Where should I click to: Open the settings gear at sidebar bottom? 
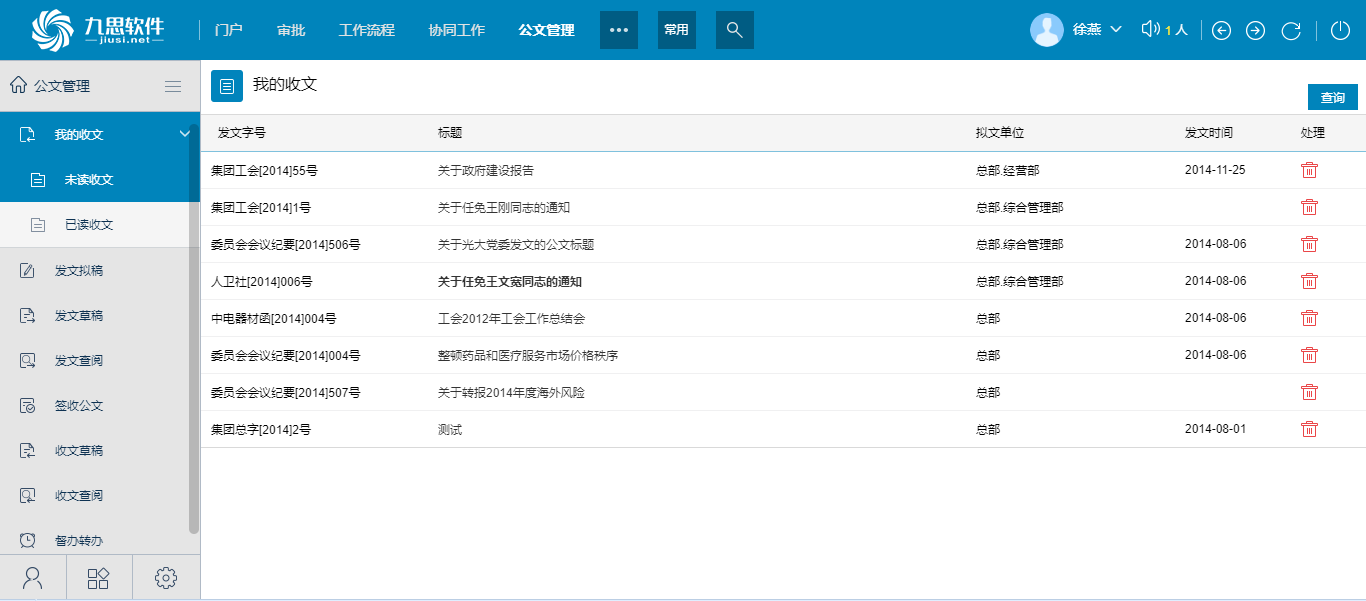(166, 577)
